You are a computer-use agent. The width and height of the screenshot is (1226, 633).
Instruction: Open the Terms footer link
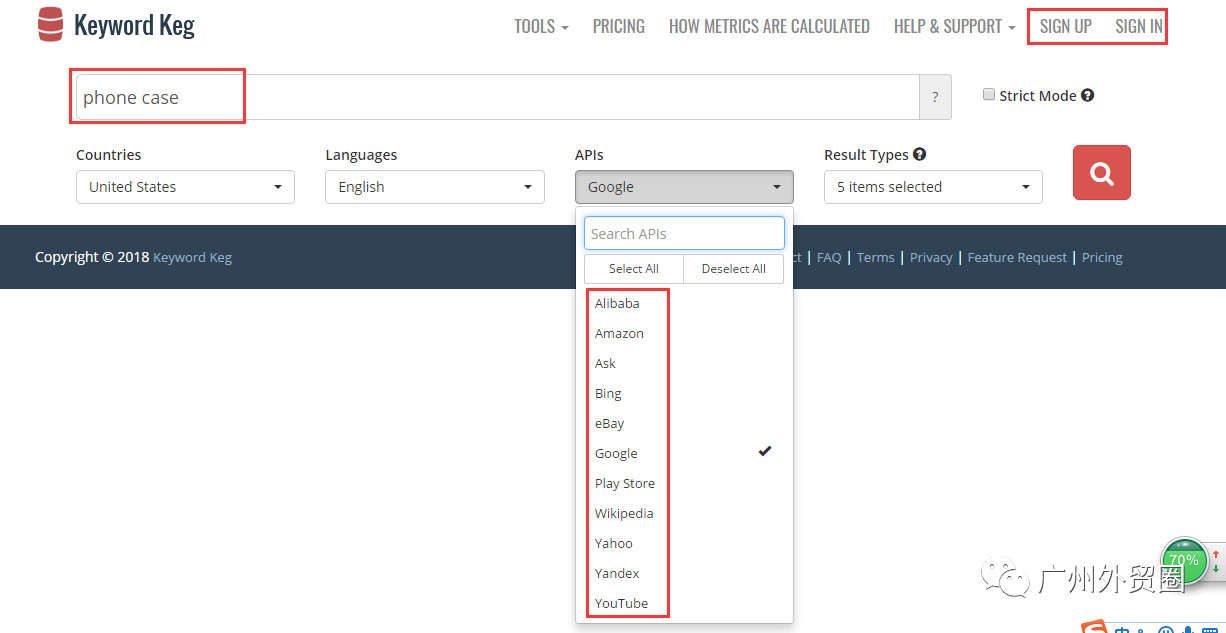click(x=875, y=257)
